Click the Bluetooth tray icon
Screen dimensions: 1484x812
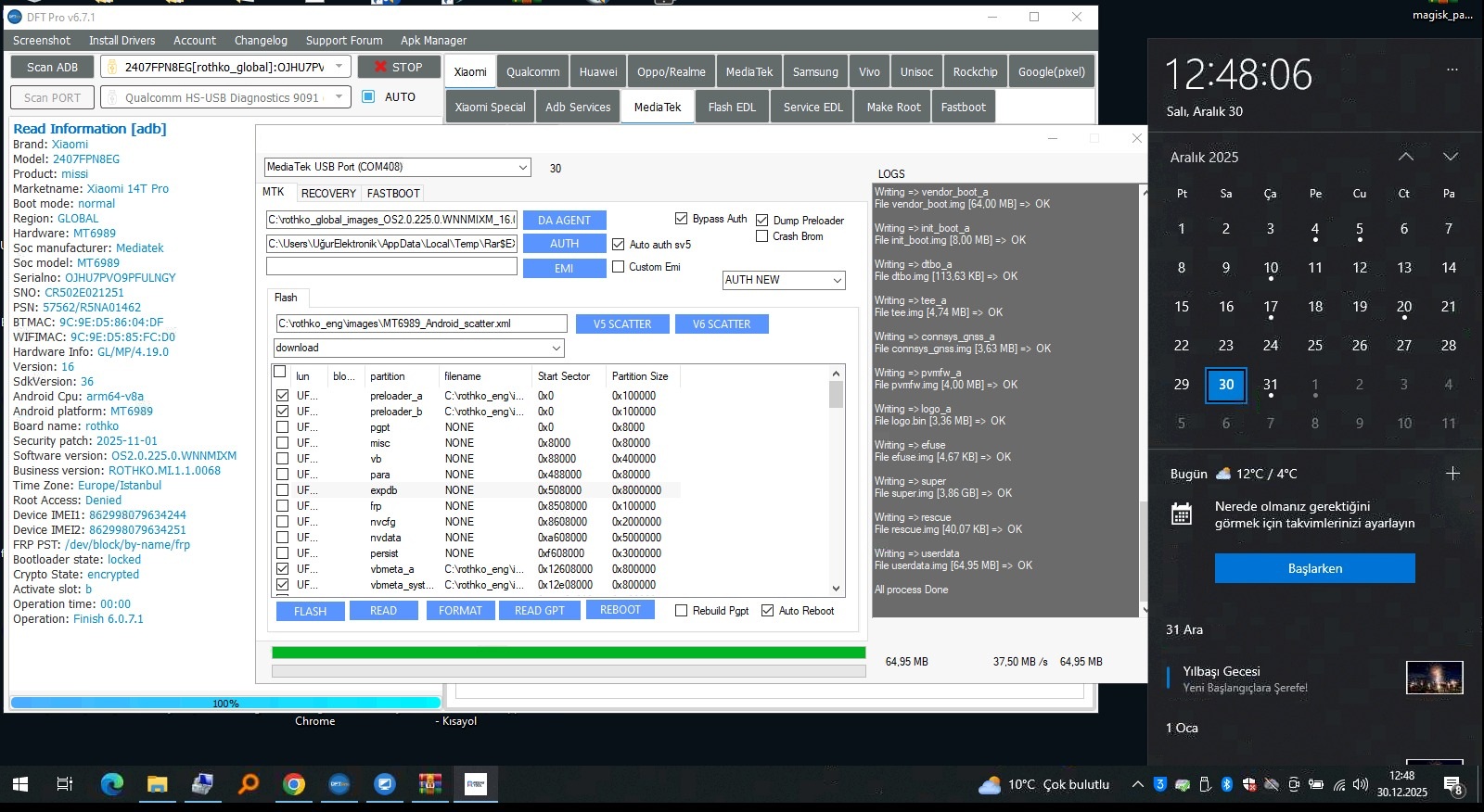tap(1226, 784)
